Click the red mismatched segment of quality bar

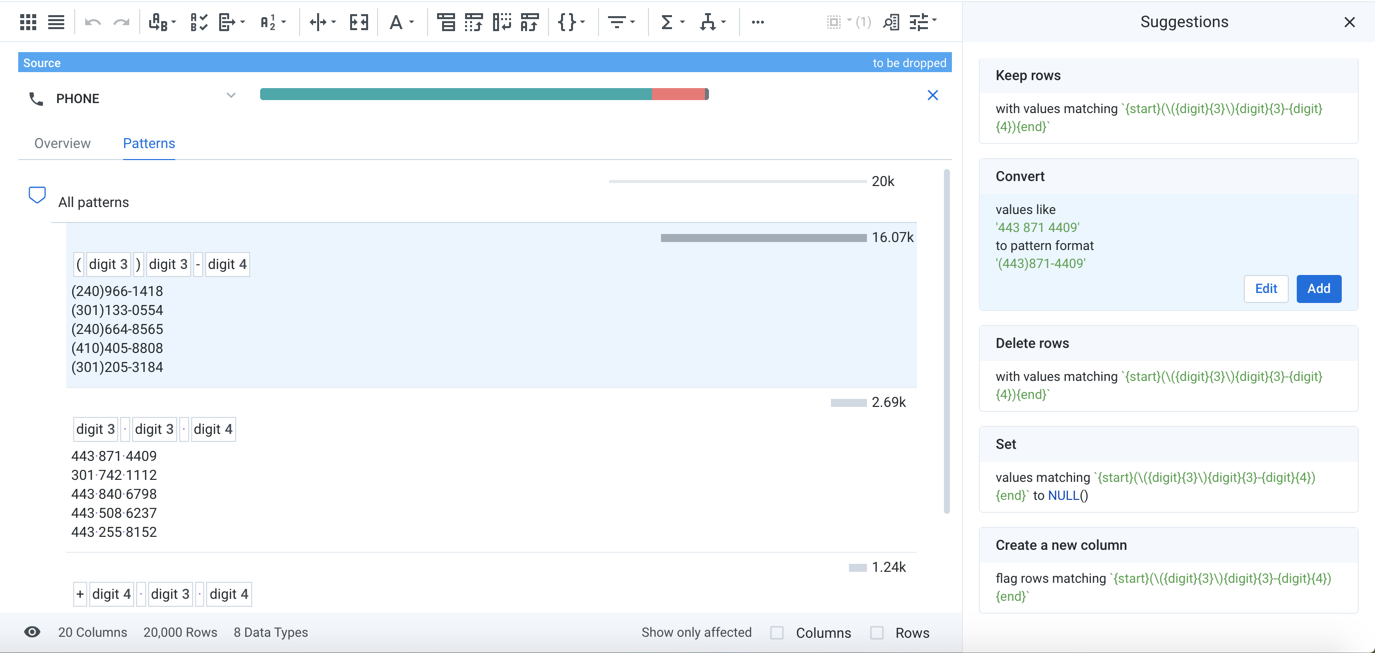coord(678,94)
